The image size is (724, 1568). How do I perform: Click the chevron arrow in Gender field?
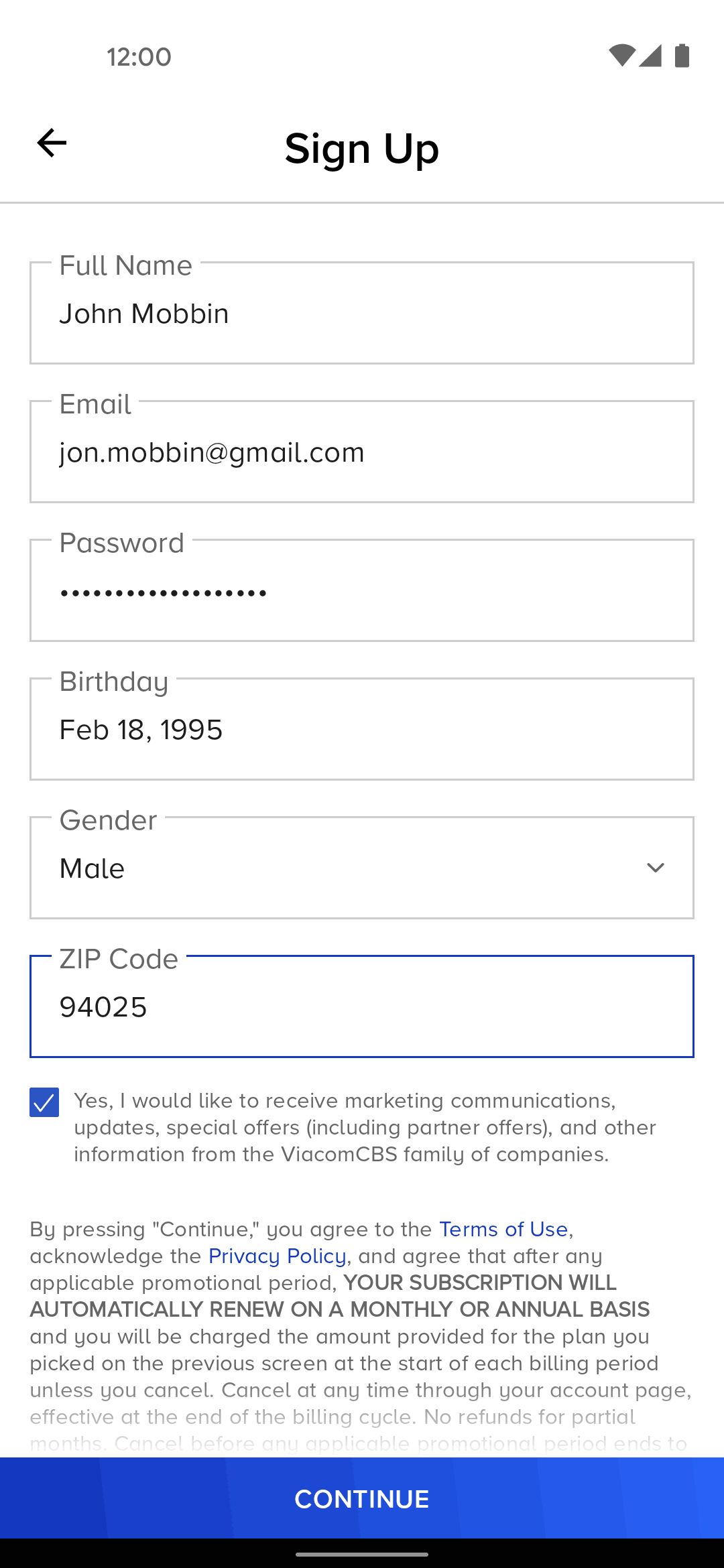(x=655, y=868)
